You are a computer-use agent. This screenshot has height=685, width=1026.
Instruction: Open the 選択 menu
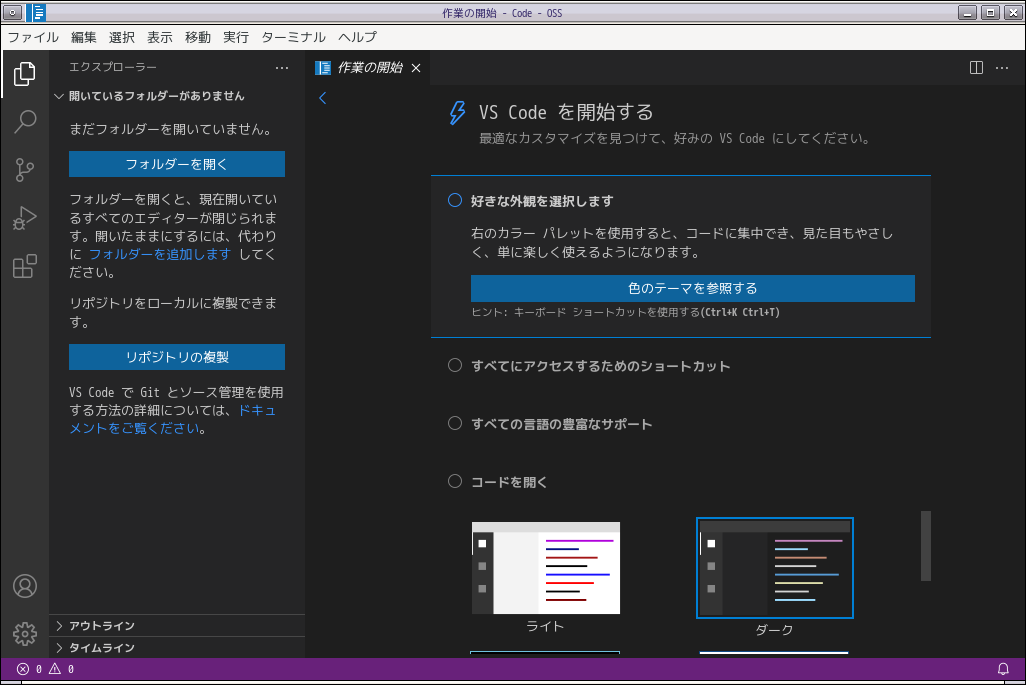tap(122, 37)
